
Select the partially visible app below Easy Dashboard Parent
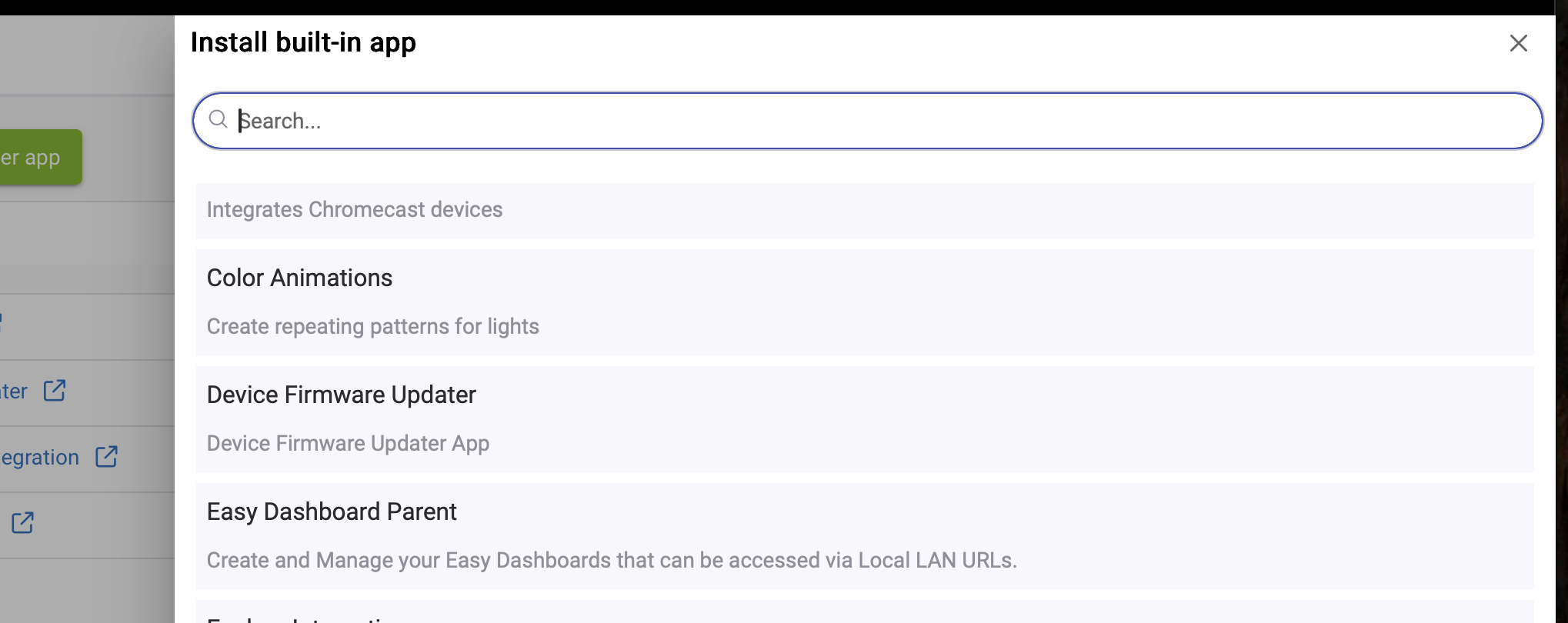pyautogui.click(x=865, y=612)
